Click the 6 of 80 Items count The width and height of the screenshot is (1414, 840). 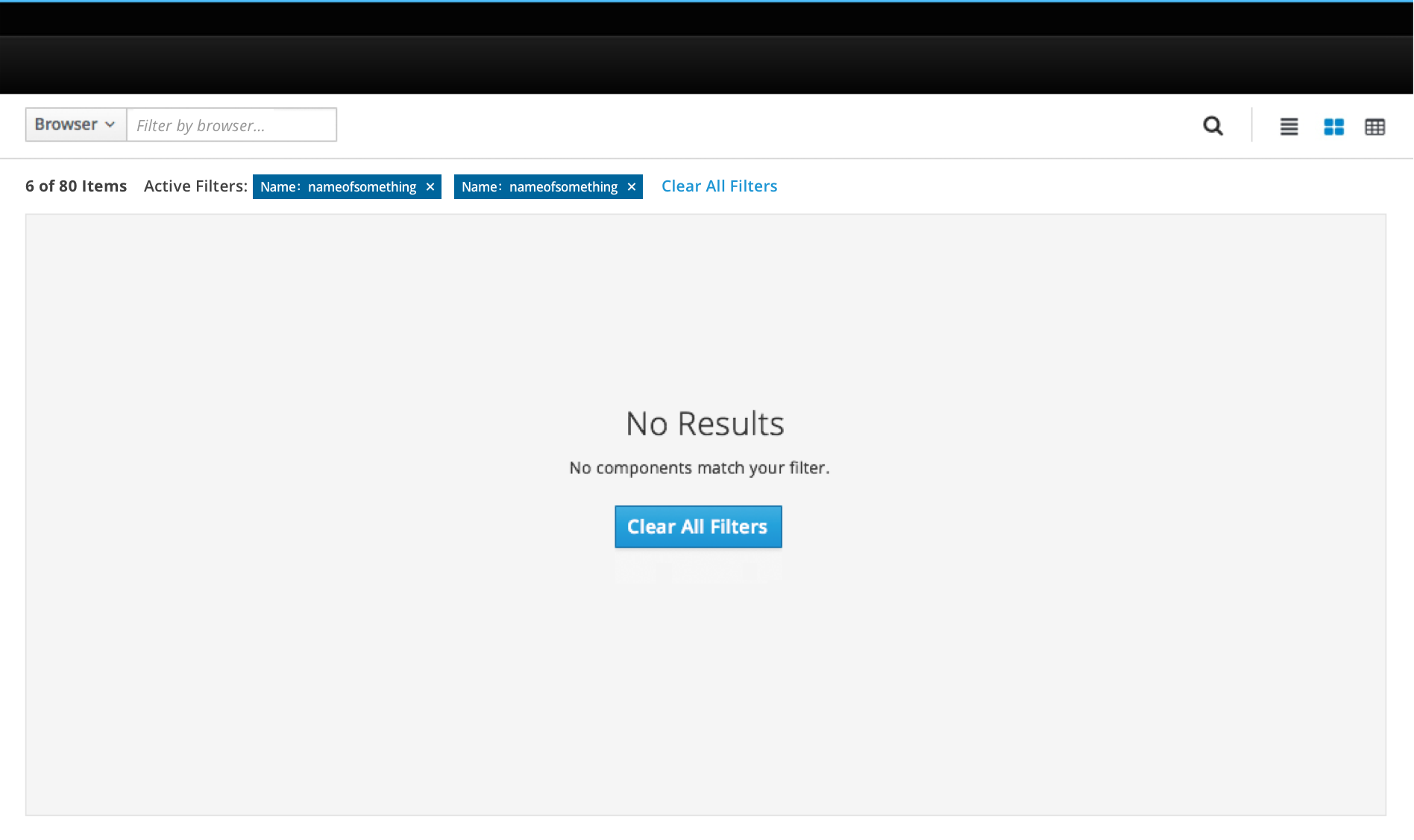[76, 186]
